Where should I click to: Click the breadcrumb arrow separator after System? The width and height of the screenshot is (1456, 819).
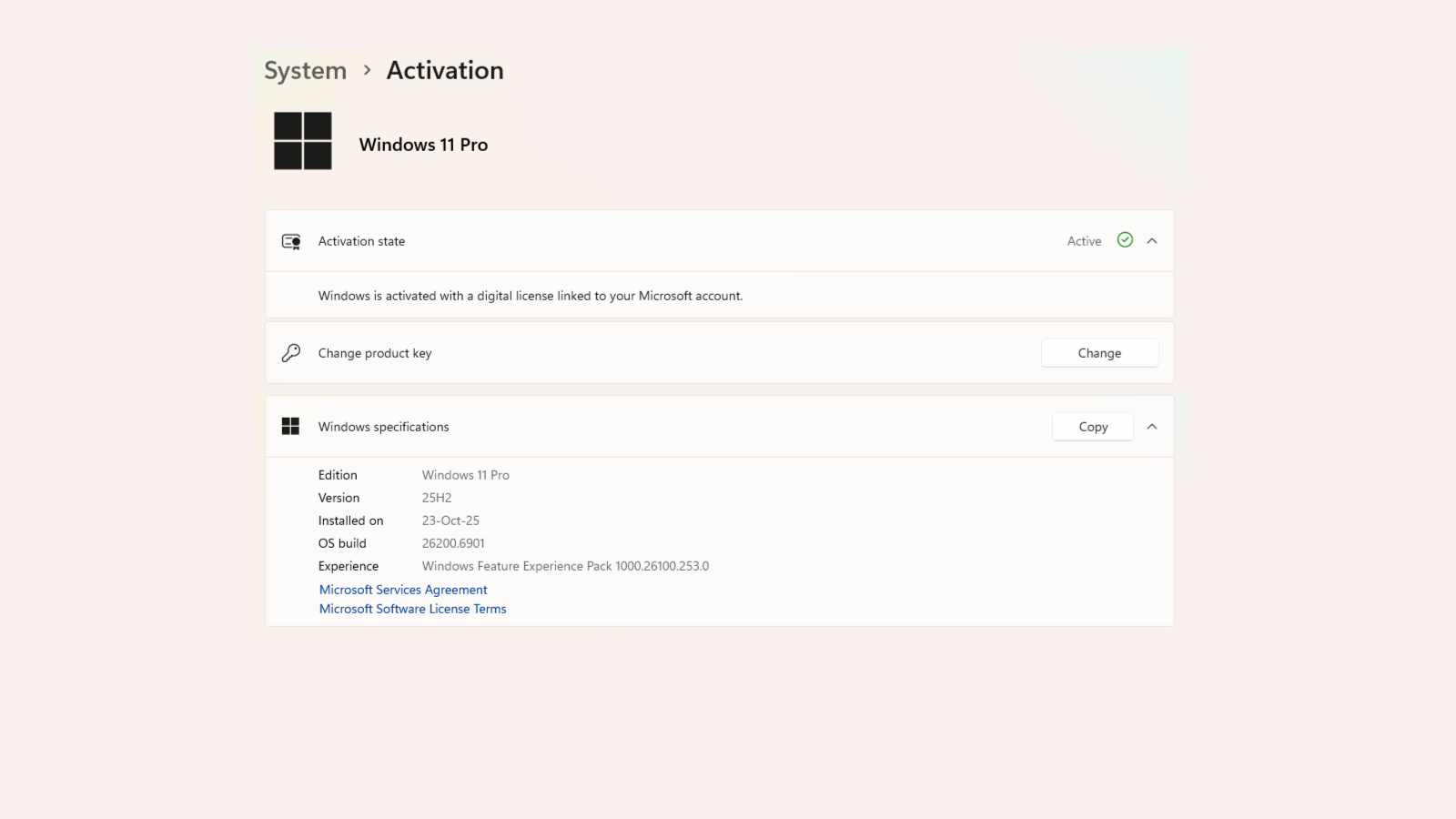tap(367, 70)
